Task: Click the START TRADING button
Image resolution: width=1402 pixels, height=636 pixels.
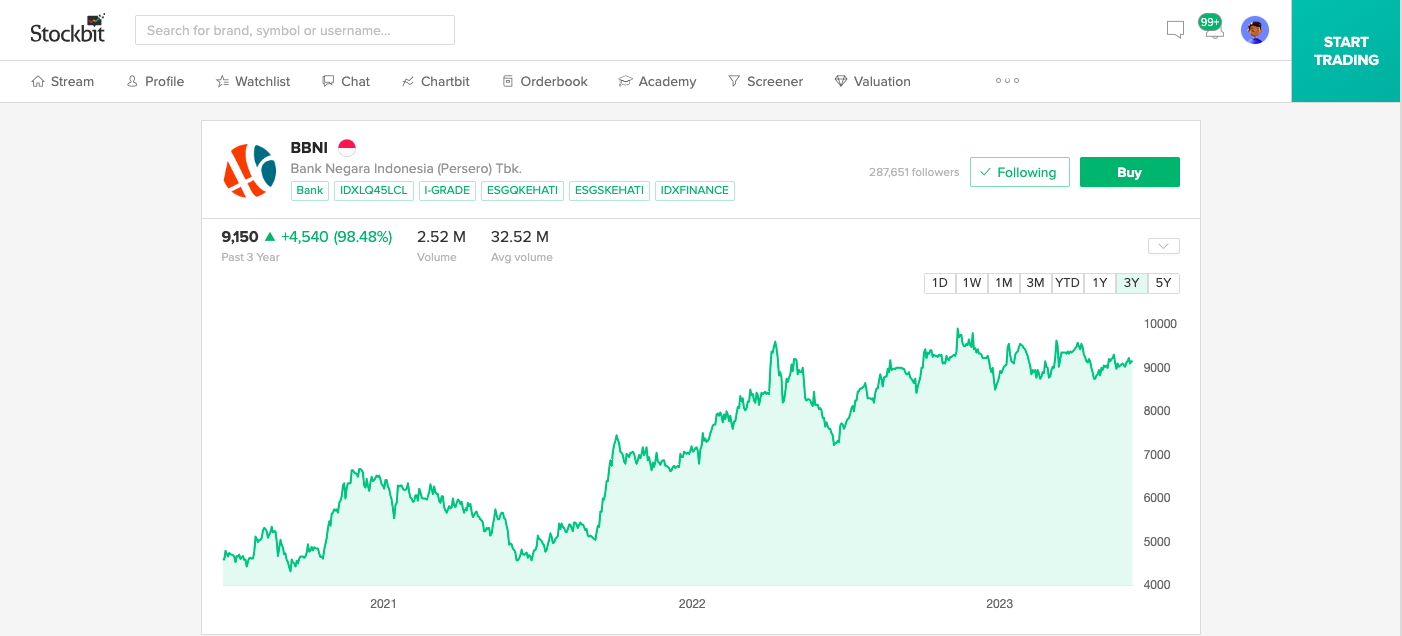Action: pos(1346,51)
